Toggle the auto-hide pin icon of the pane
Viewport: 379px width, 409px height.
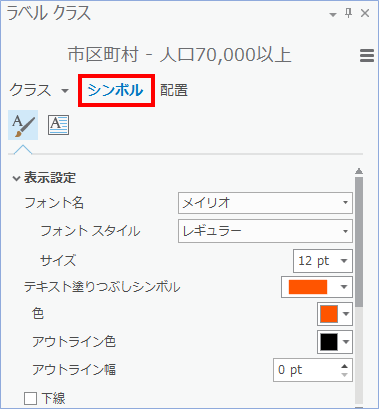pos(349,14)
